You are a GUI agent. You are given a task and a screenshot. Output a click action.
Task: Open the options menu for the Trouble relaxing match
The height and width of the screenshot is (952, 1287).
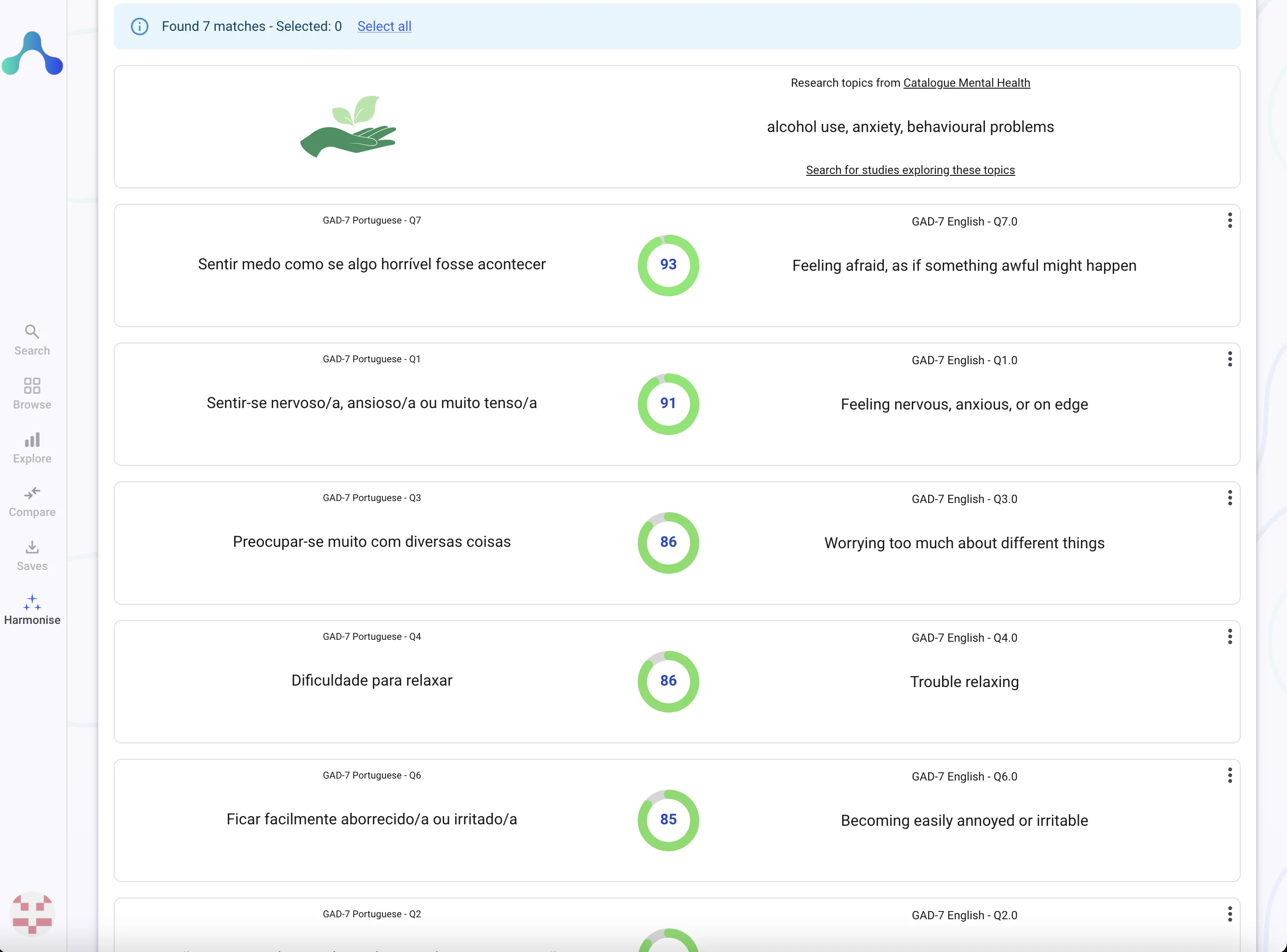pyautogui.click(x=1230, y=636)
